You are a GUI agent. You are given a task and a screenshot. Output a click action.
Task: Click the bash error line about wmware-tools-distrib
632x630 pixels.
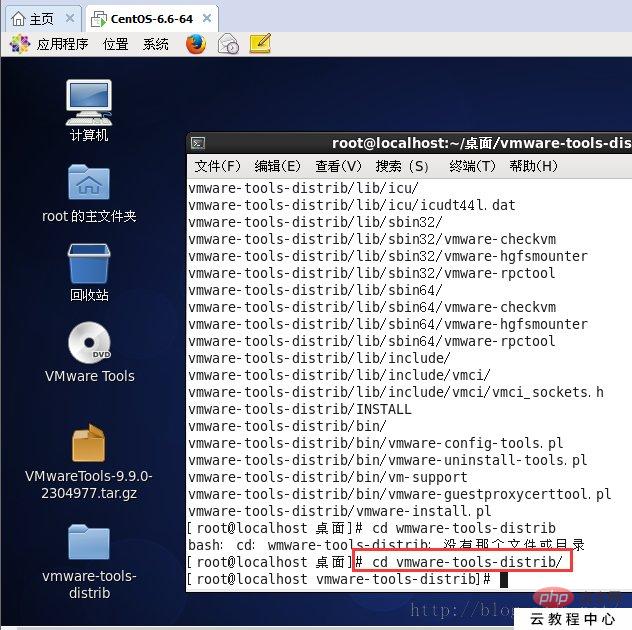[386, 545]
